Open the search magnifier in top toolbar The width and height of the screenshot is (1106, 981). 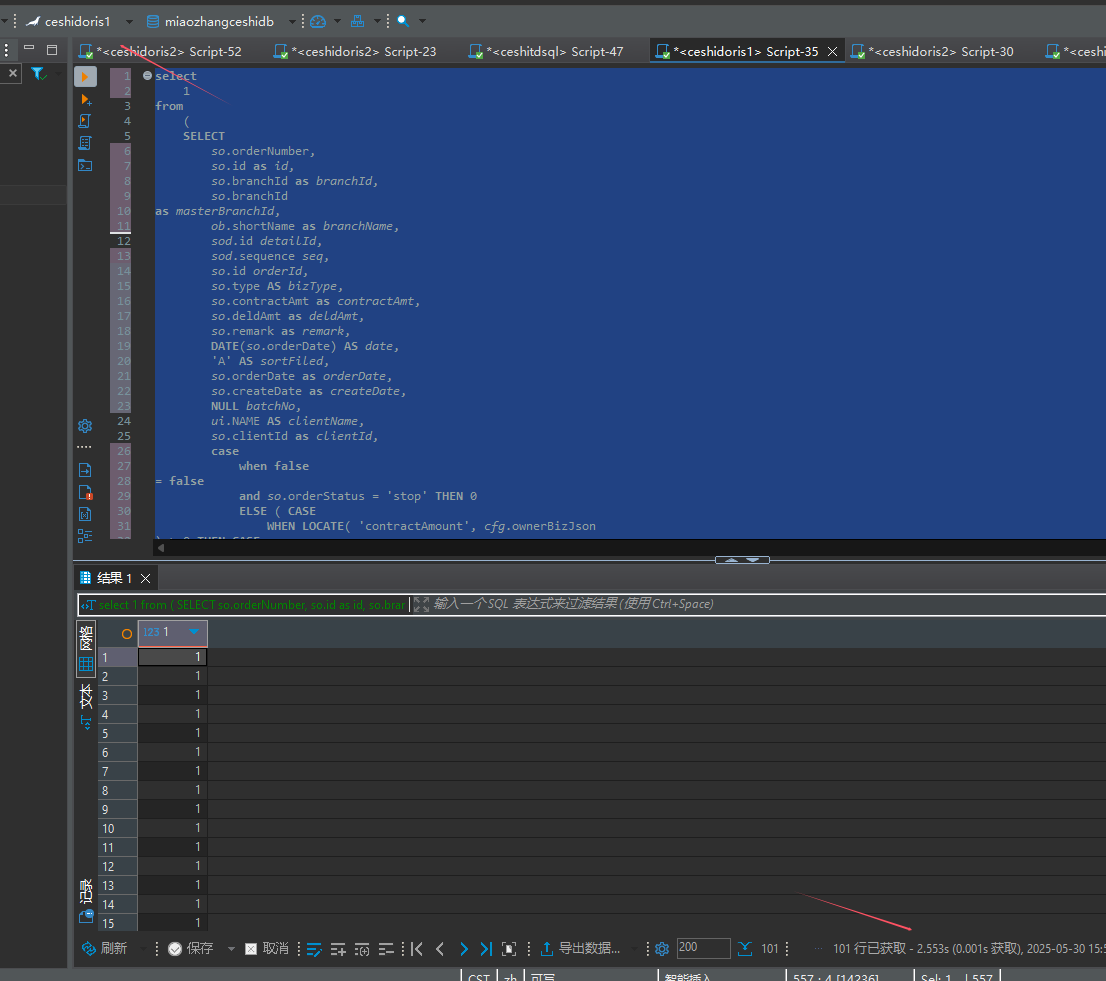click(403, 21)
